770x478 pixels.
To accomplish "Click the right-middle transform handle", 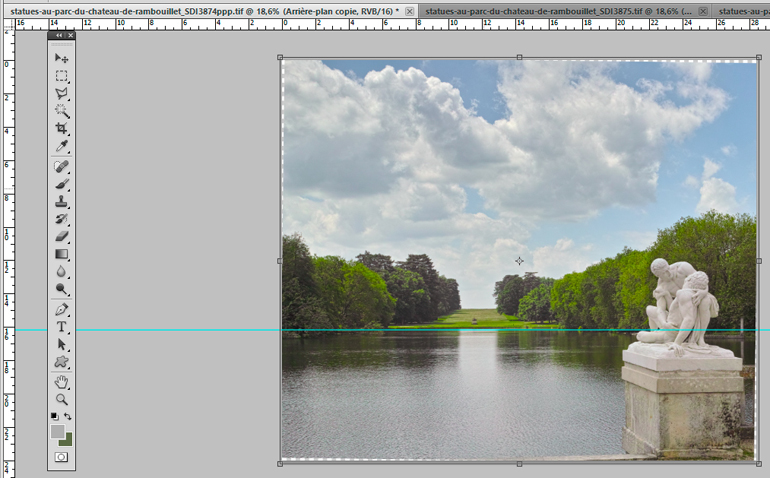I will pyautogui.click(x=759, y=261).
